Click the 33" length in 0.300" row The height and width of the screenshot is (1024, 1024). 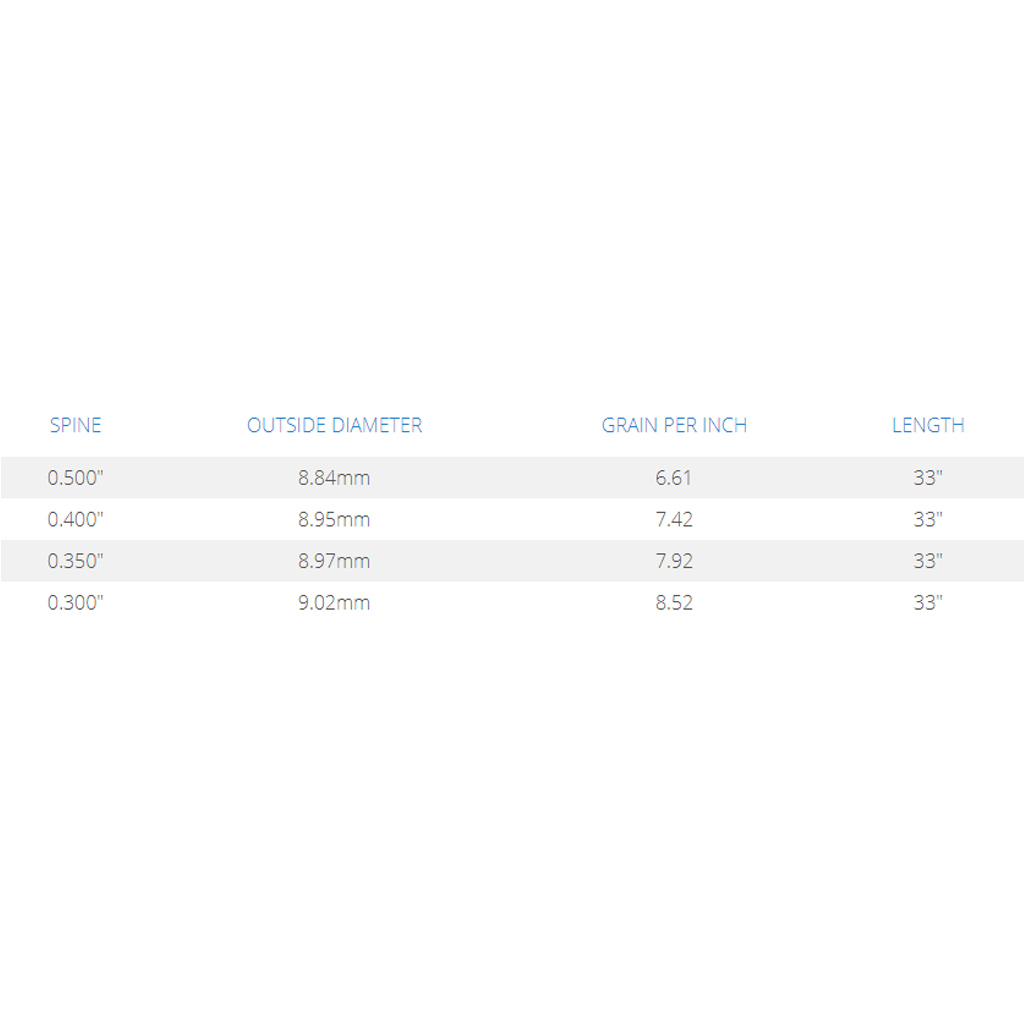[x=928, y=602]
